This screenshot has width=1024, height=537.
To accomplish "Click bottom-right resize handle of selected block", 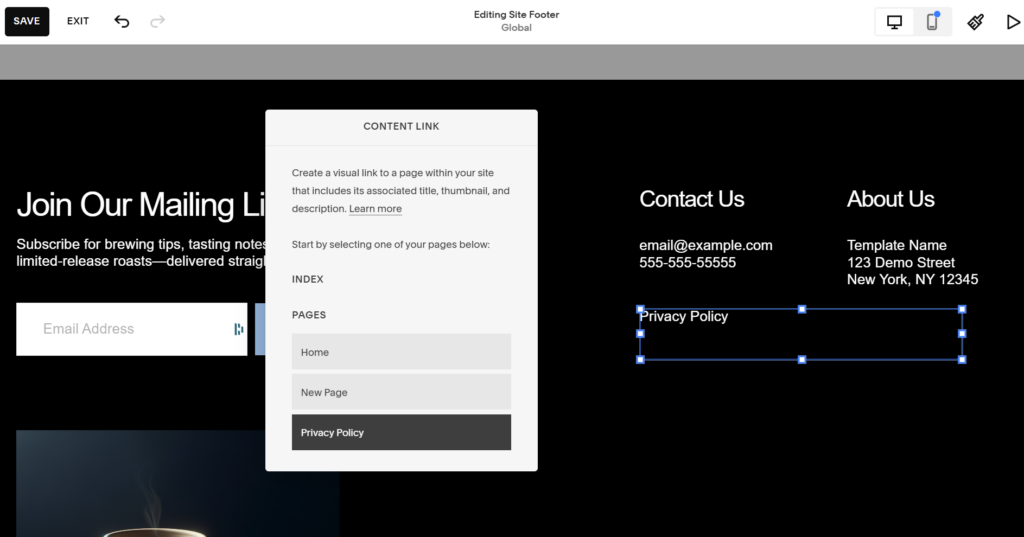I will (962, 359).
